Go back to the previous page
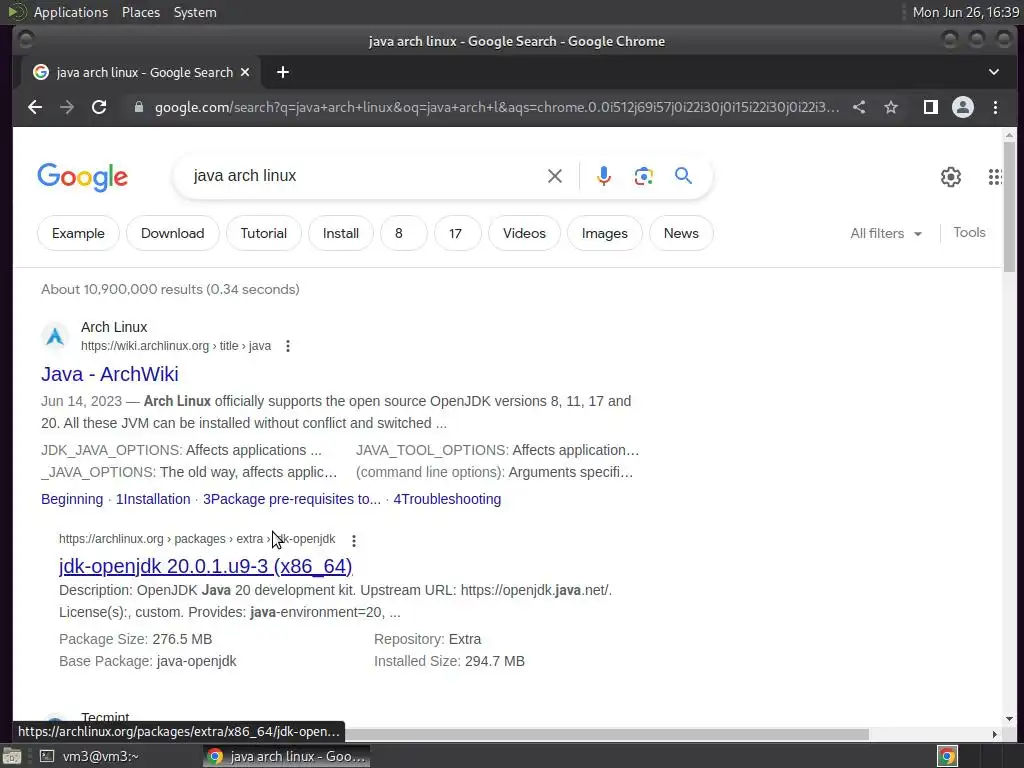The height and width of the screenshot is (768, 1024). [35, 107]
